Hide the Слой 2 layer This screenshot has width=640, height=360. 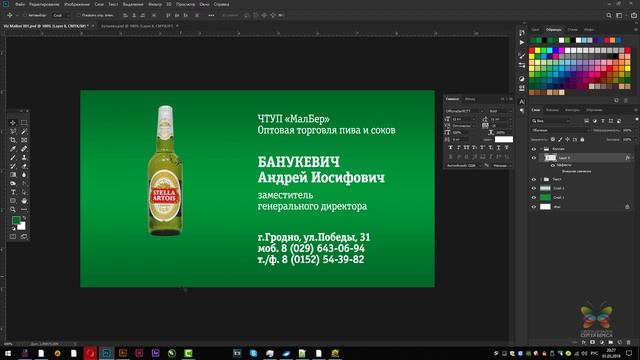(533, 188)
